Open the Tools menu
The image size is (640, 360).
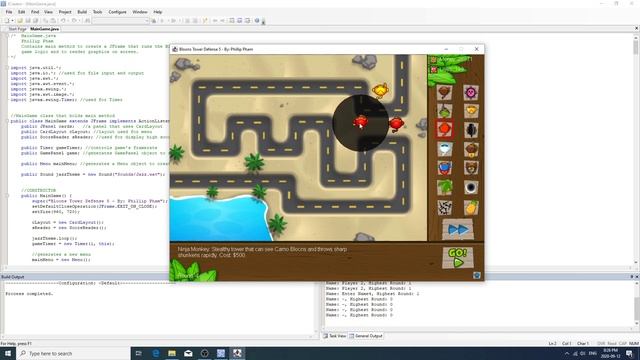click(98, 12)
